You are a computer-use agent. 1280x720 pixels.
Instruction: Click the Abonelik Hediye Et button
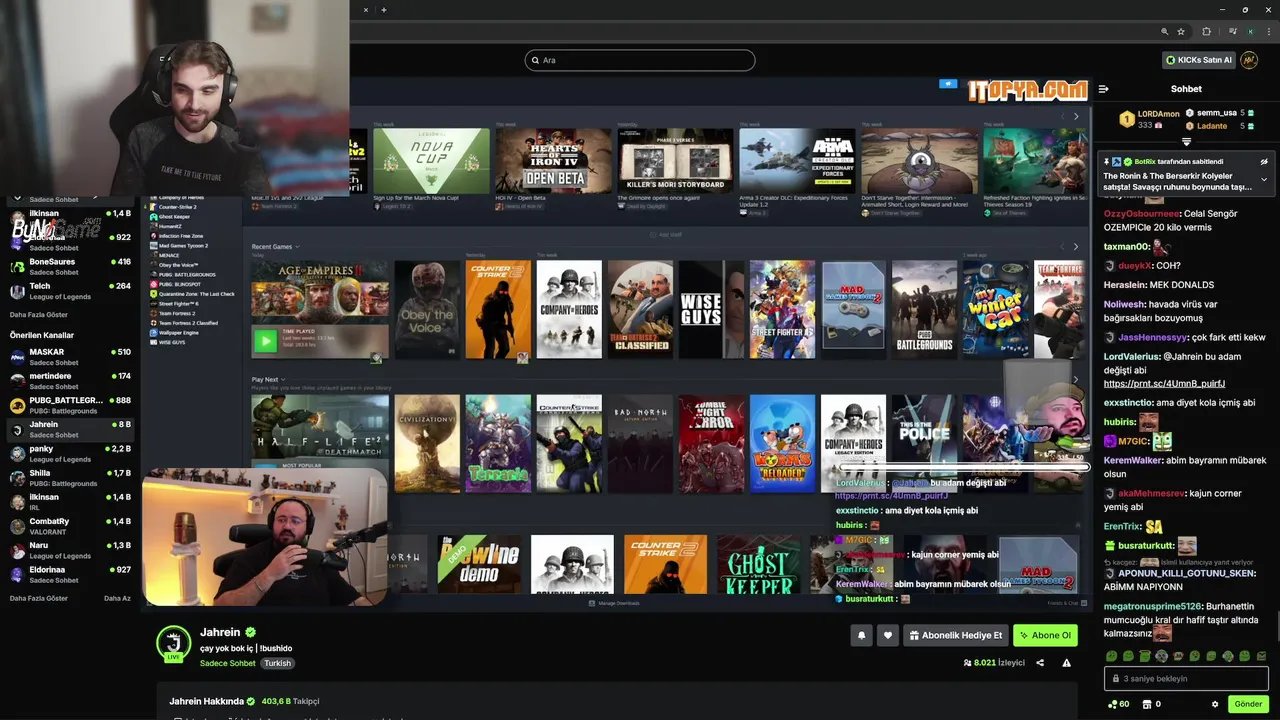point(956,635)
